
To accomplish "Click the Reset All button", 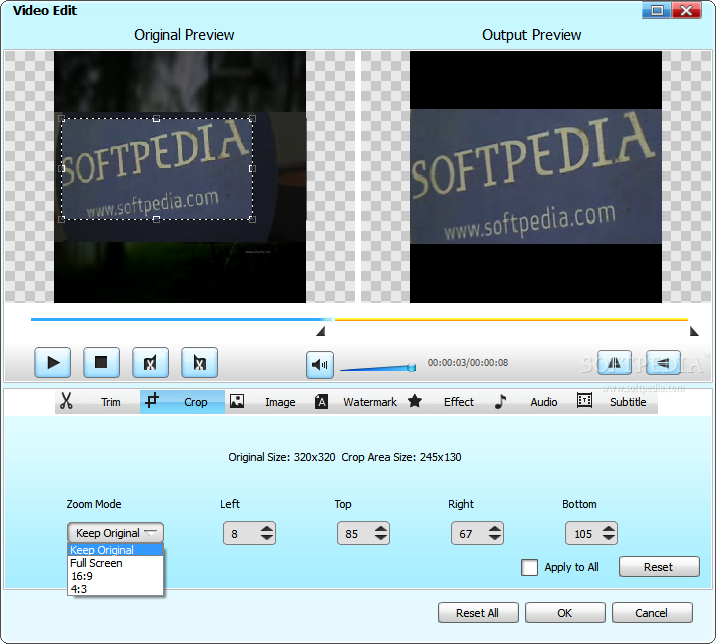I will tap(478, 612).
